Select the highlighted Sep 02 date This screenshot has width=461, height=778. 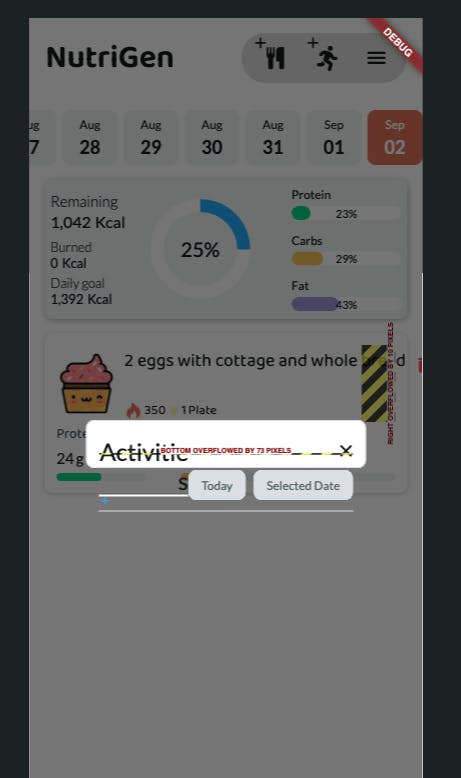[x=395, y=137]
